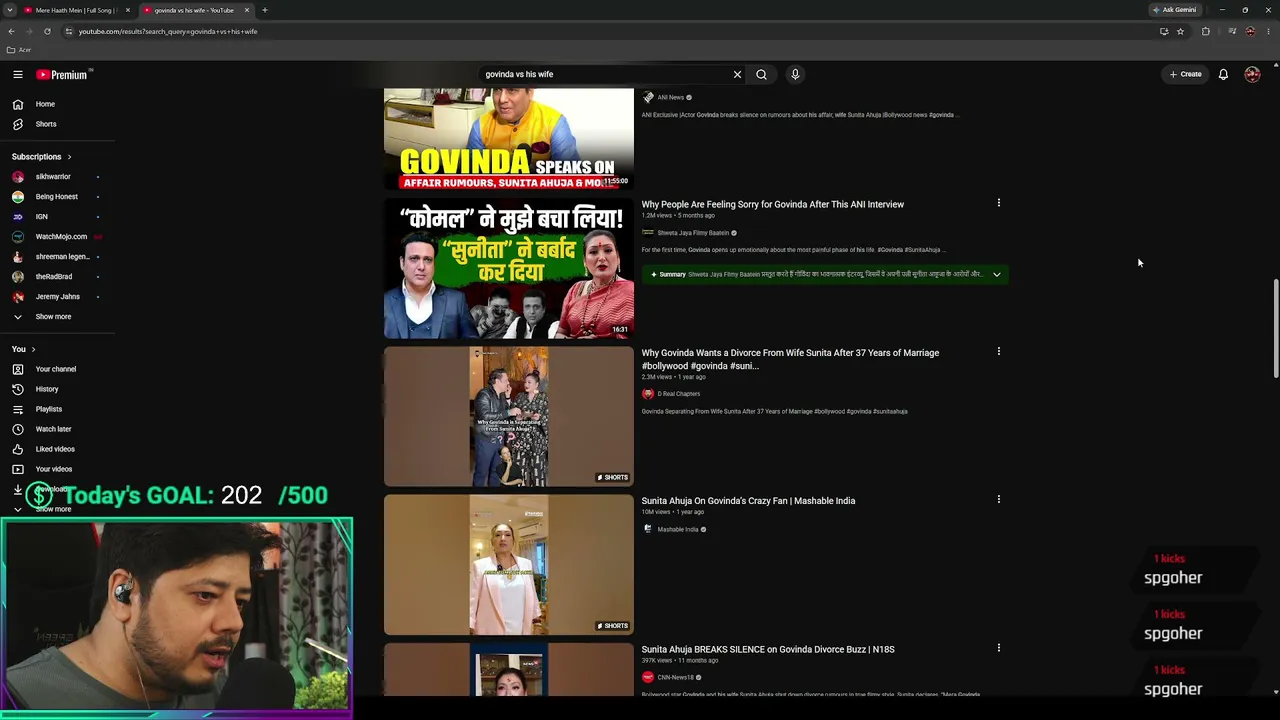The image size is (1280, 720).
Task: Open the tab search dropdown in Chrome
Action: click(9, 10)
